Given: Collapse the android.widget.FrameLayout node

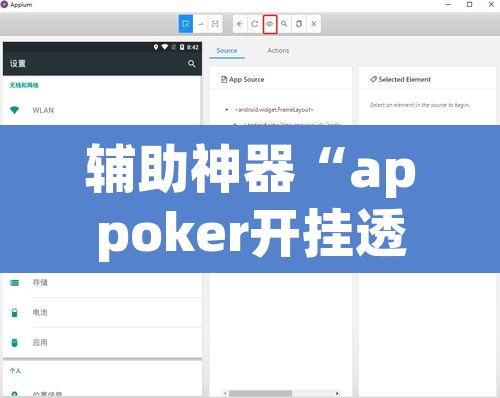Looking at the screenshot, I should pyautogui.click(x=227, y=110).
